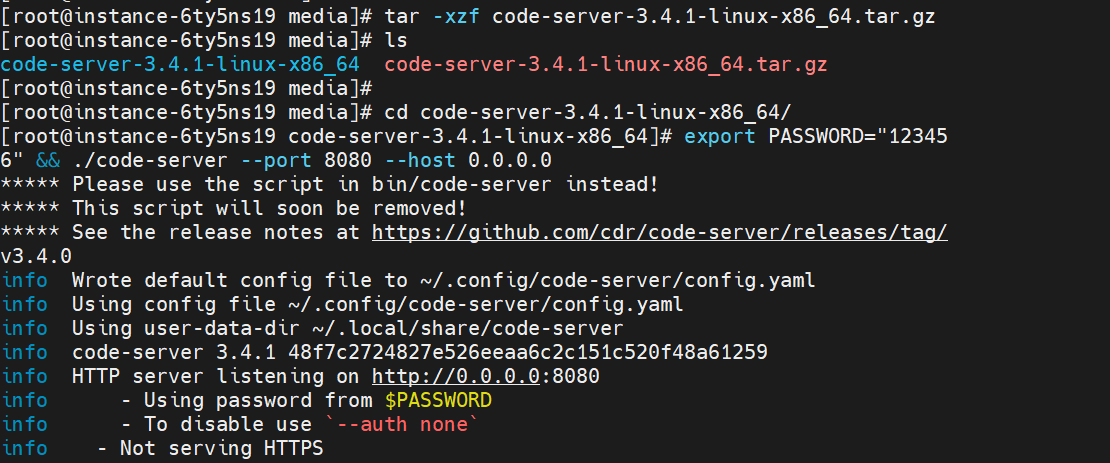This screenshot has width=1110, height=463.
Task: Click the yellow $PASSWORD variable text
Action: 438,400
